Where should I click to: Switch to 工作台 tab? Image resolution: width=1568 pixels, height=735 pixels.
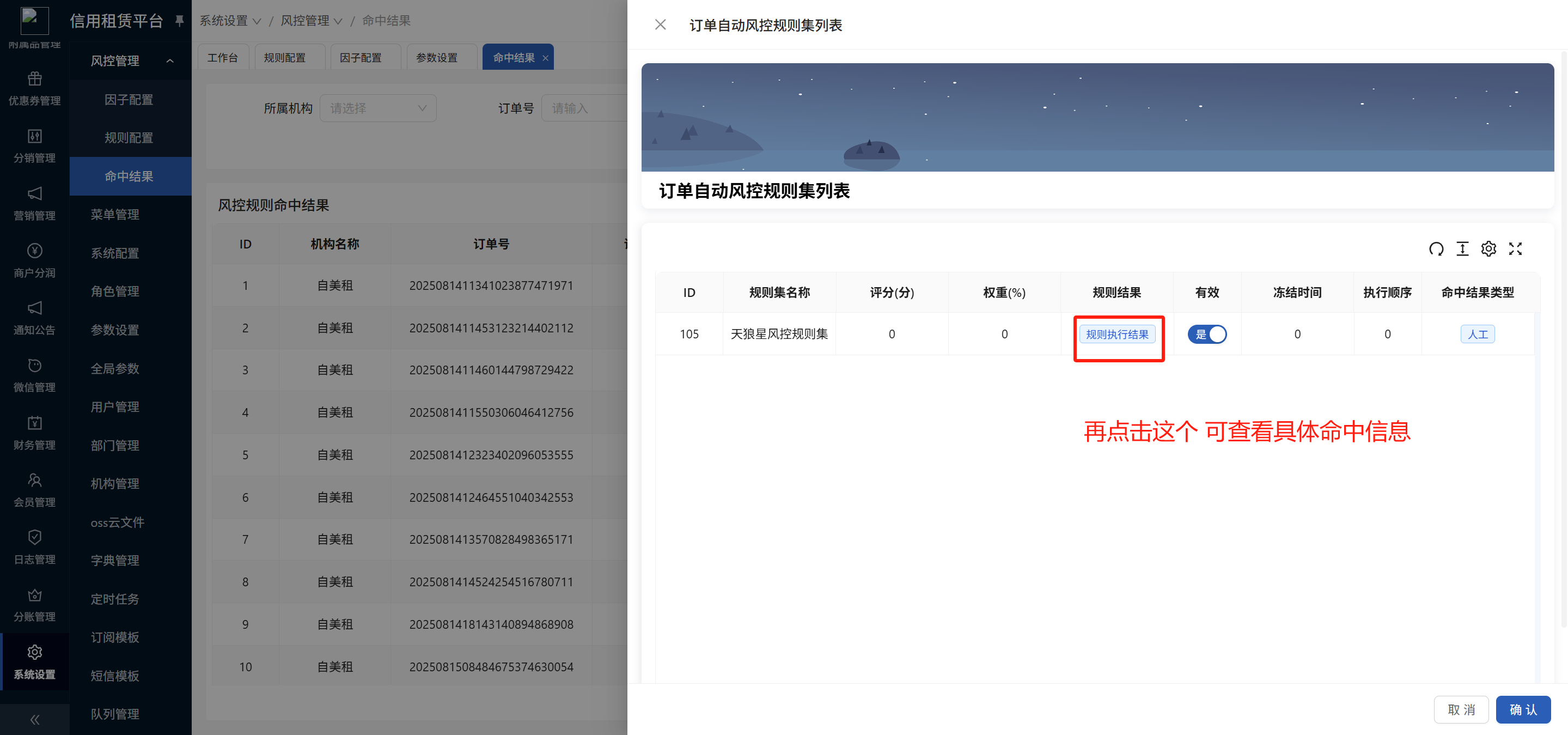click(223, 58)
